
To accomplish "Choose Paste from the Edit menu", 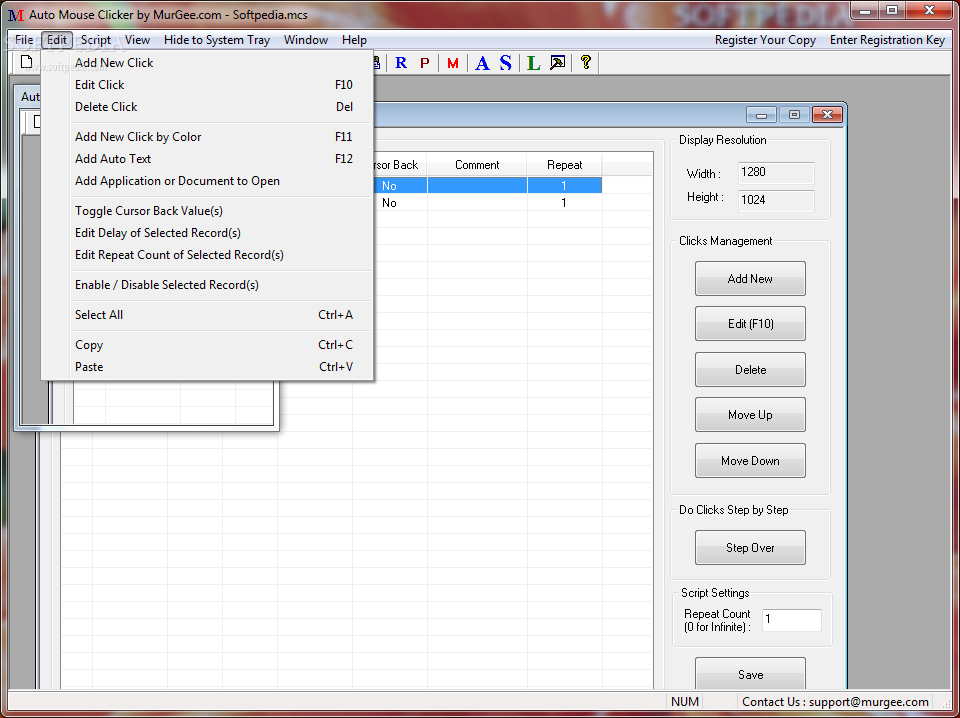I will pyautogui.click(x=208, y=367).
